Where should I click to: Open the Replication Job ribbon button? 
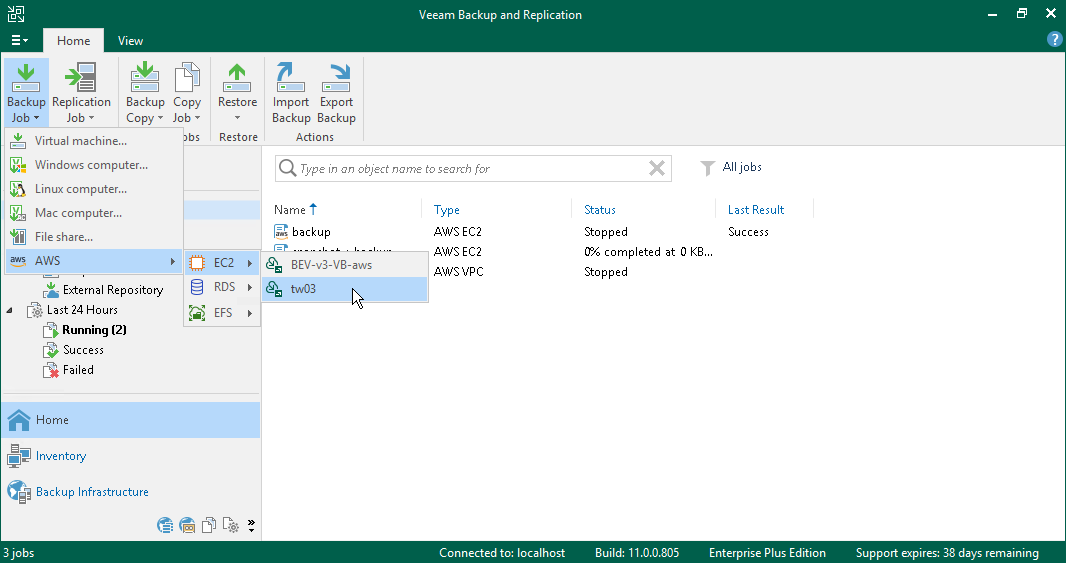coord(81,93)
